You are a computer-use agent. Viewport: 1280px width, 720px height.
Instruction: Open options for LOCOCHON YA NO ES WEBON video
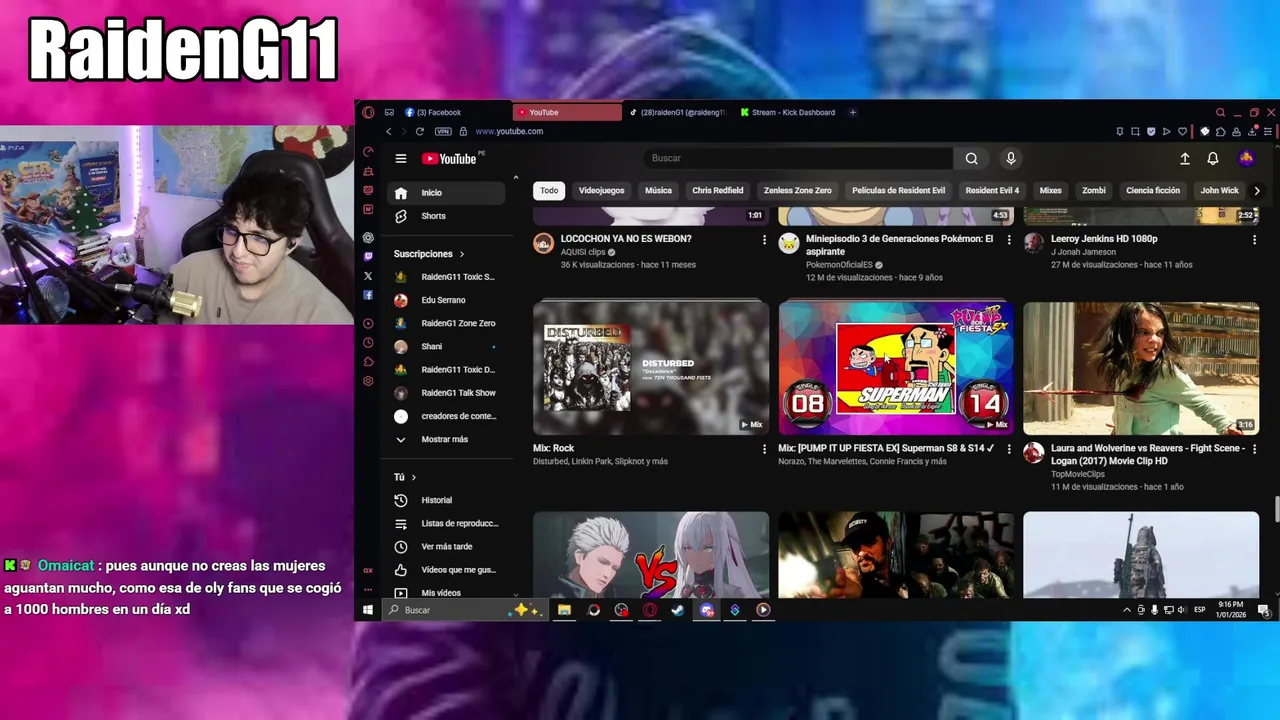point(765,240)
